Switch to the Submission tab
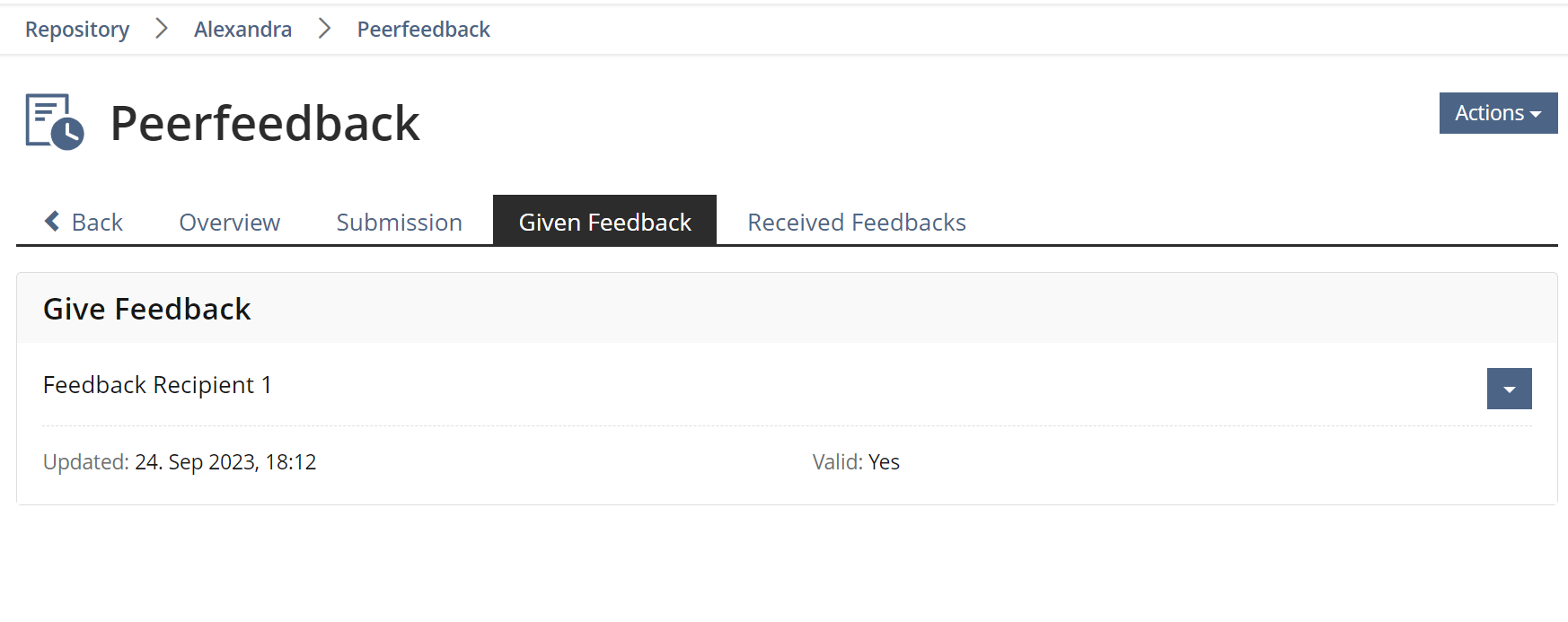The height and width of the screenshot is (622, 1568). pos(399,222)
